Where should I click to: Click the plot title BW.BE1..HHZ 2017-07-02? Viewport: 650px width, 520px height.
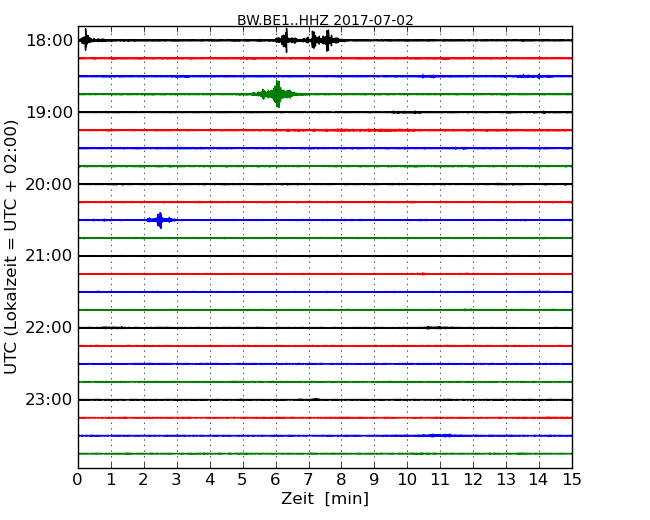[x=325, y=20]
